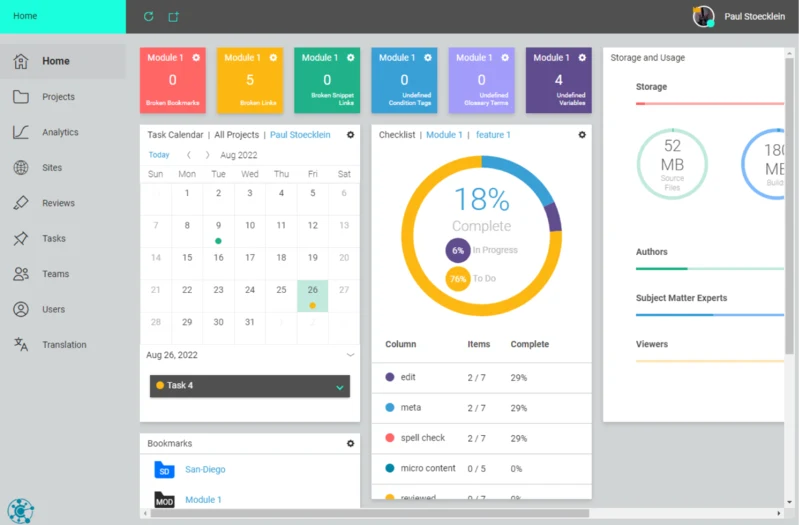Click the Analytics chart icon
Screen dimensions: 799x525
tap(20, 132)
